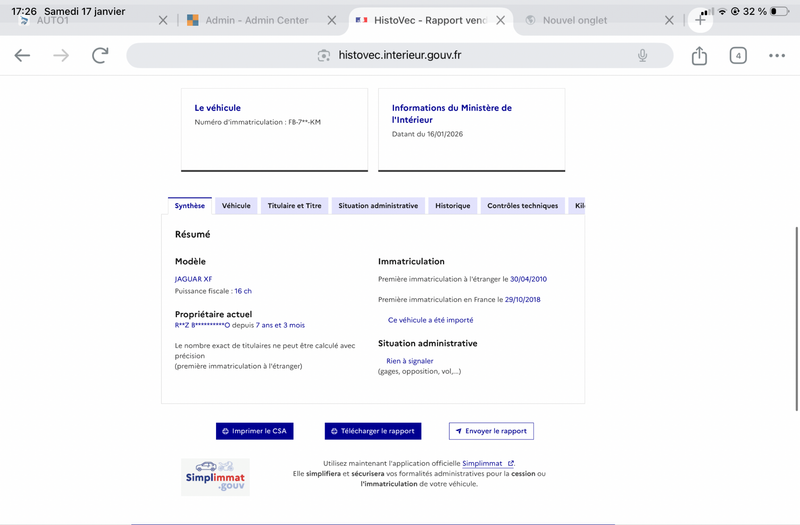Switch to the Historique tab

tap(453, 206)
